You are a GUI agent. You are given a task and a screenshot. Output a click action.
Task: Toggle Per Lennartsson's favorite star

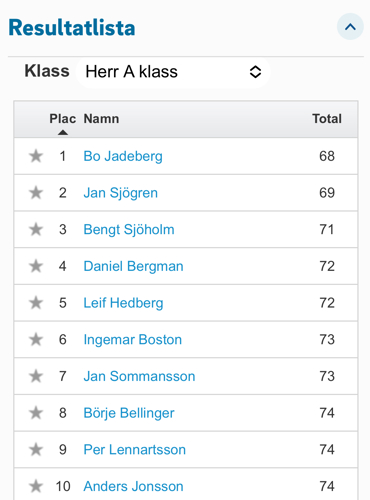point(36,449)
